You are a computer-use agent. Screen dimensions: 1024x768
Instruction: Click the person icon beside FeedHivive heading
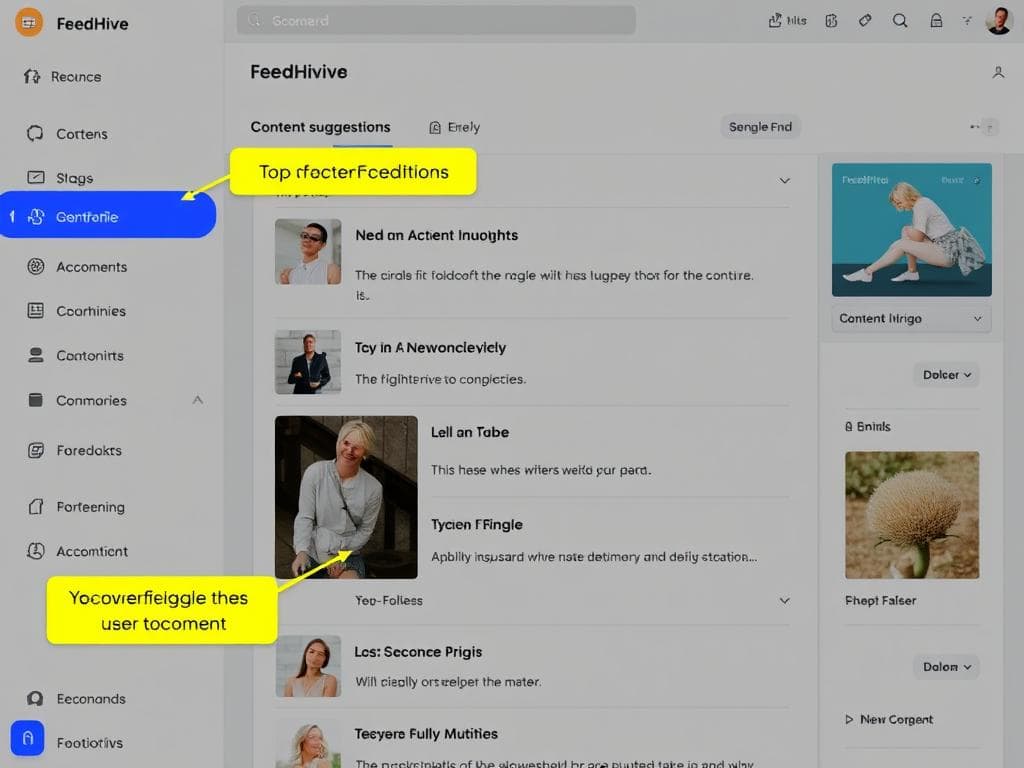click(998, 72)
